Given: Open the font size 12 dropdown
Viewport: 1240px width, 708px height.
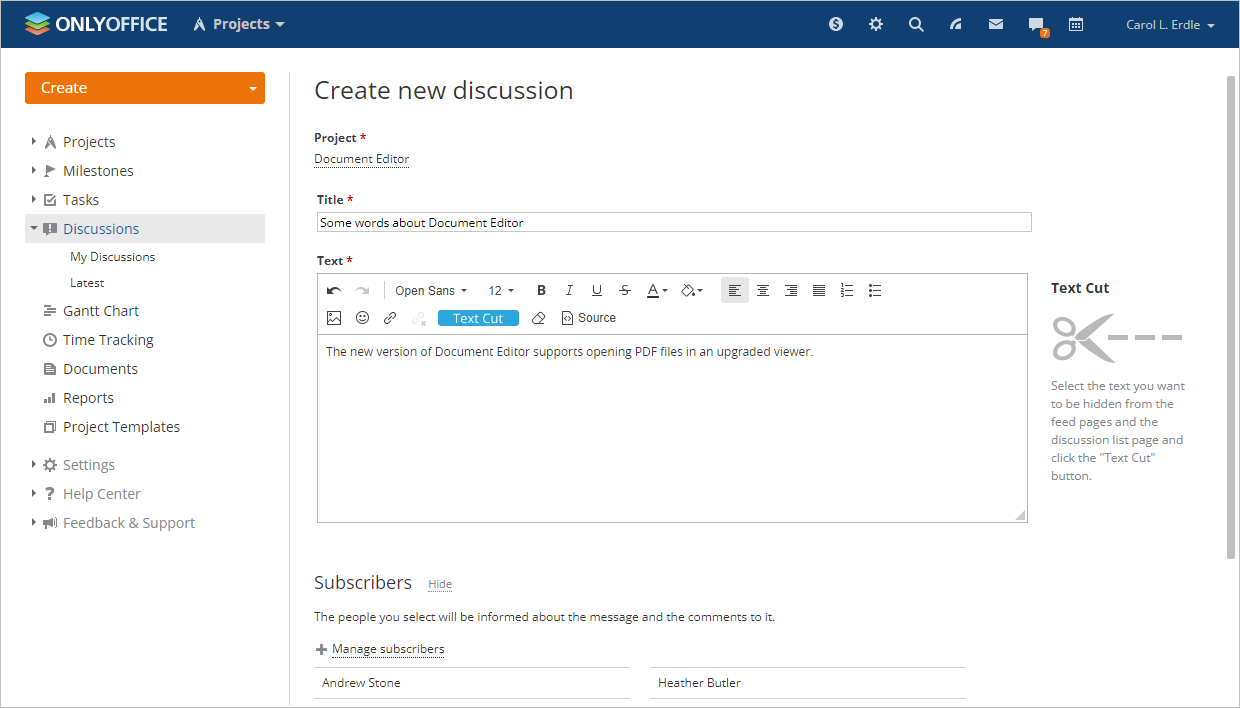Looking at the screenshot, I should tap(501, 291).
